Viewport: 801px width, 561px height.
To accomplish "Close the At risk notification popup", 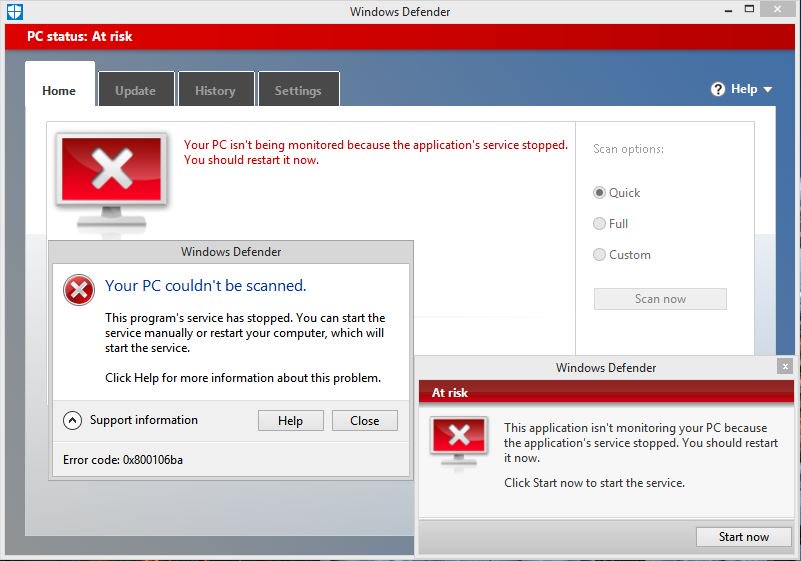I will 785,366.
